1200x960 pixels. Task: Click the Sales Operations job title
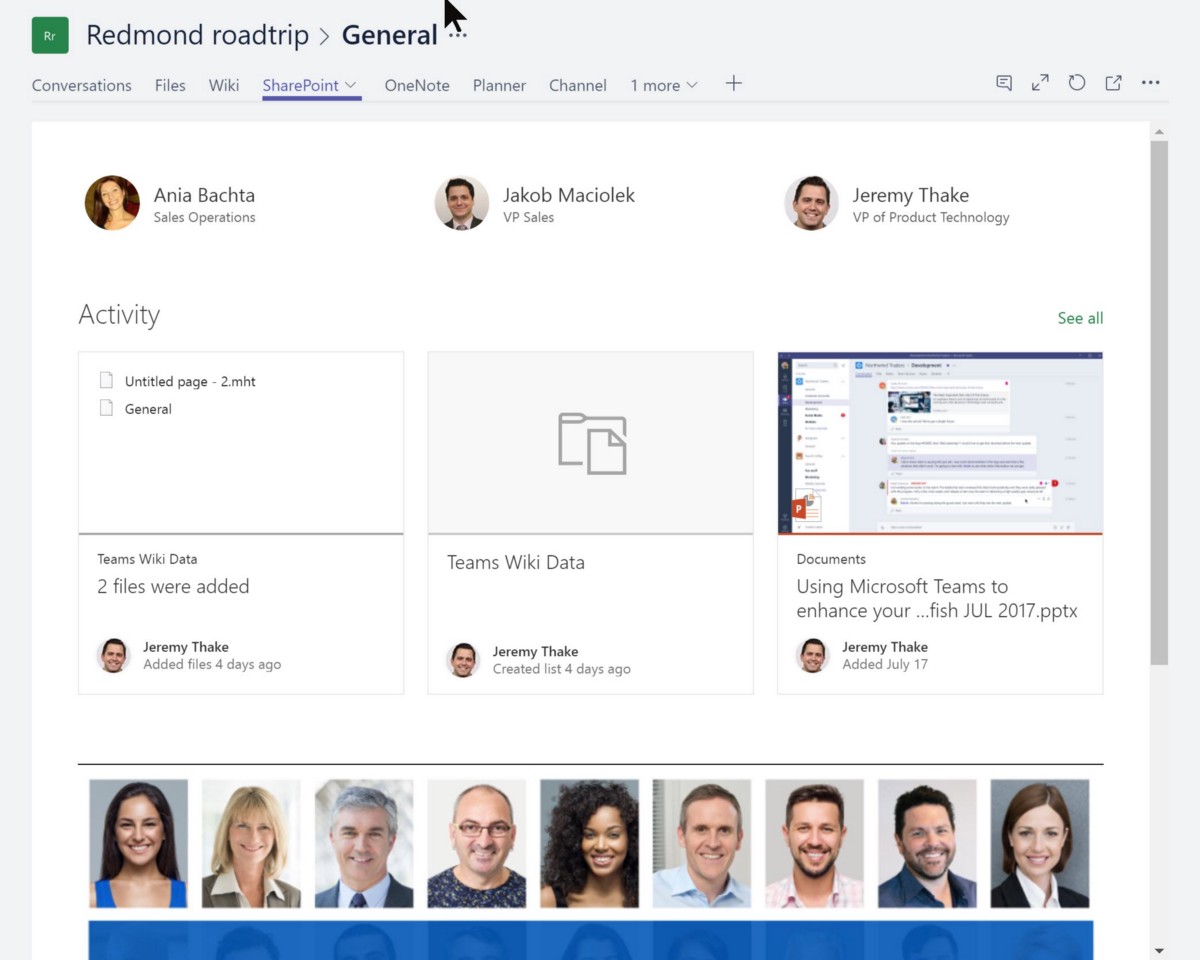205,218
